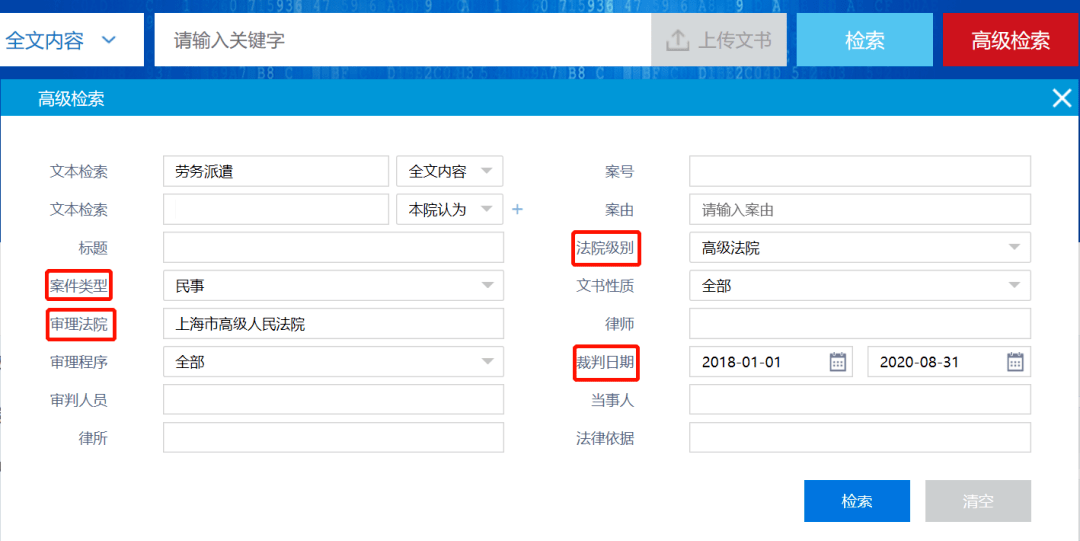This screenshot has width=1080, height=541.
Task: Expand the 全文内容 dropdown in top search bar
Action: (x=62, y=40)
